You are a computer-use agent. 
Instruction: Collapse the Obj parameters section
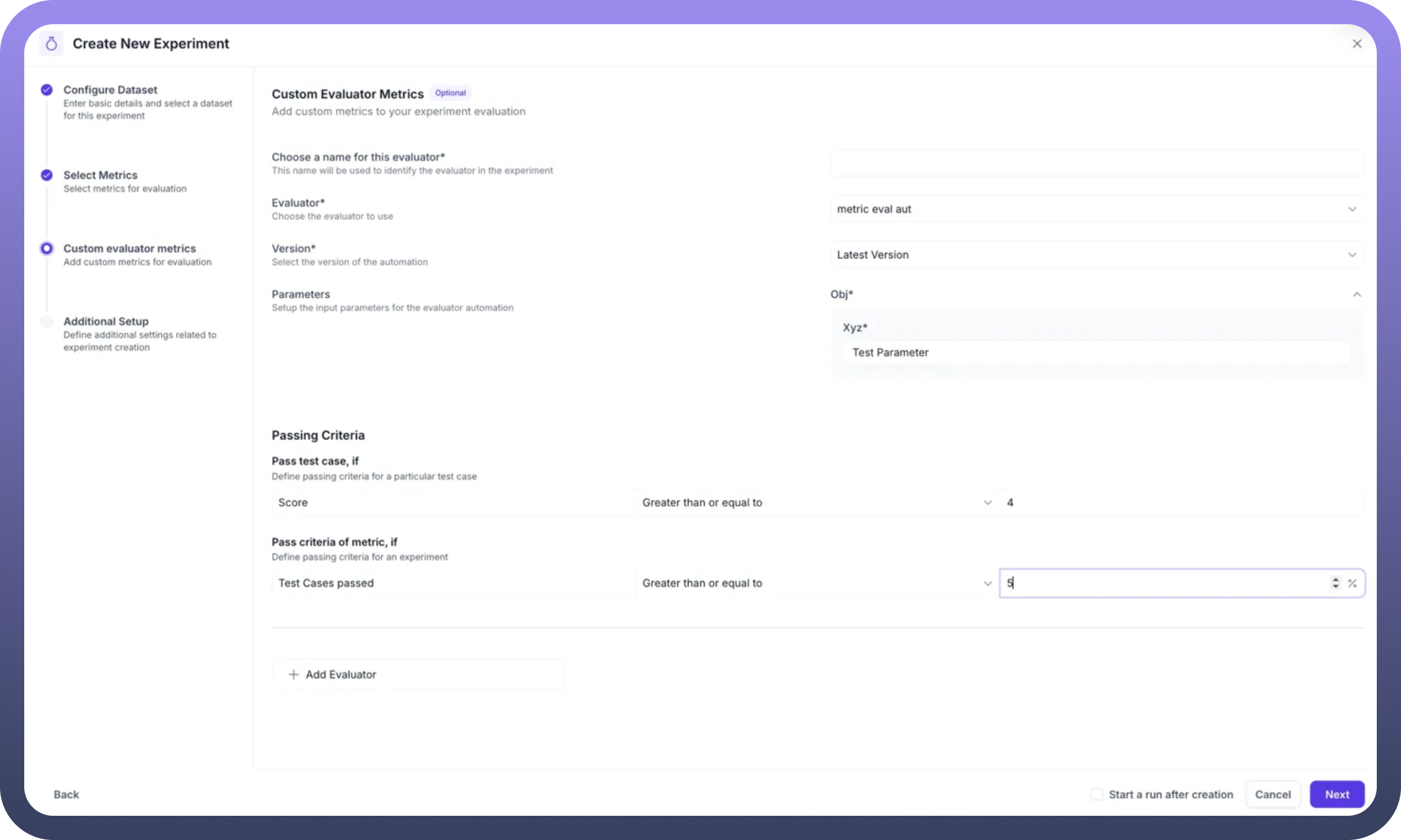tap(1356, 294)
